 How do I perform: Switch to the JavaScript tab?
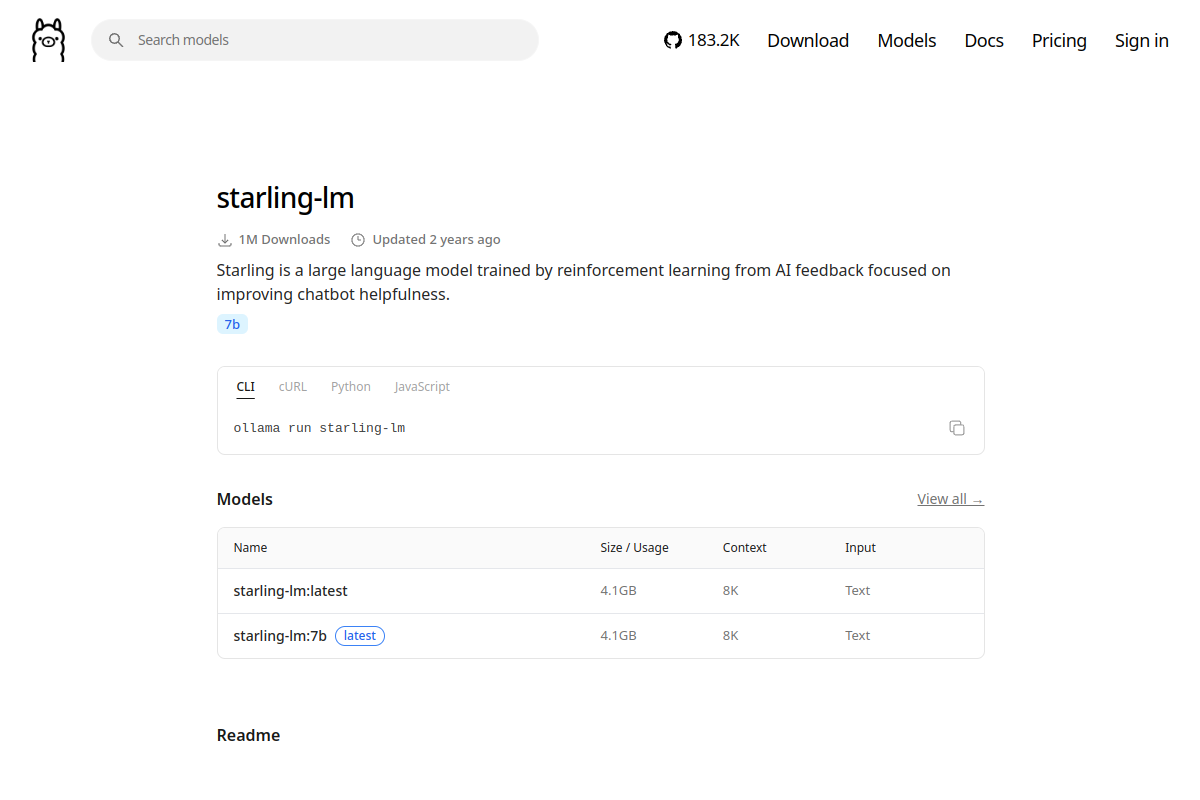pyautogui.click(x=422, y=387)
